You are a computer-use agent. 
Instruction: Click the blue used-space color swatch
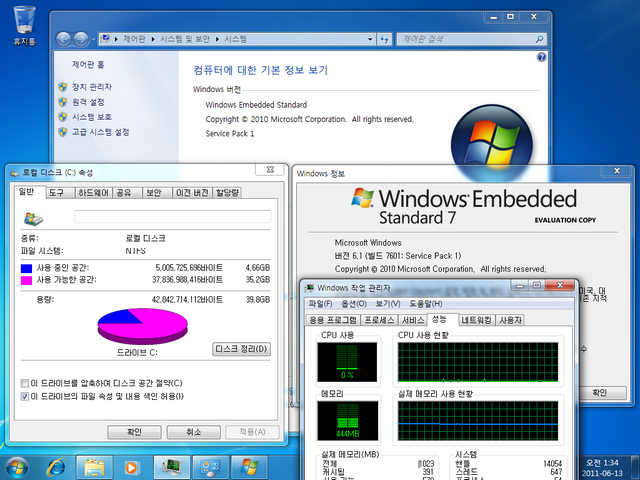[27, 268]
